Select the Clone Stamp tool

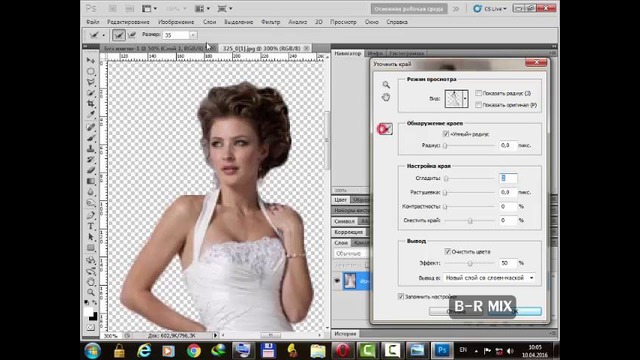click(91, 149)
